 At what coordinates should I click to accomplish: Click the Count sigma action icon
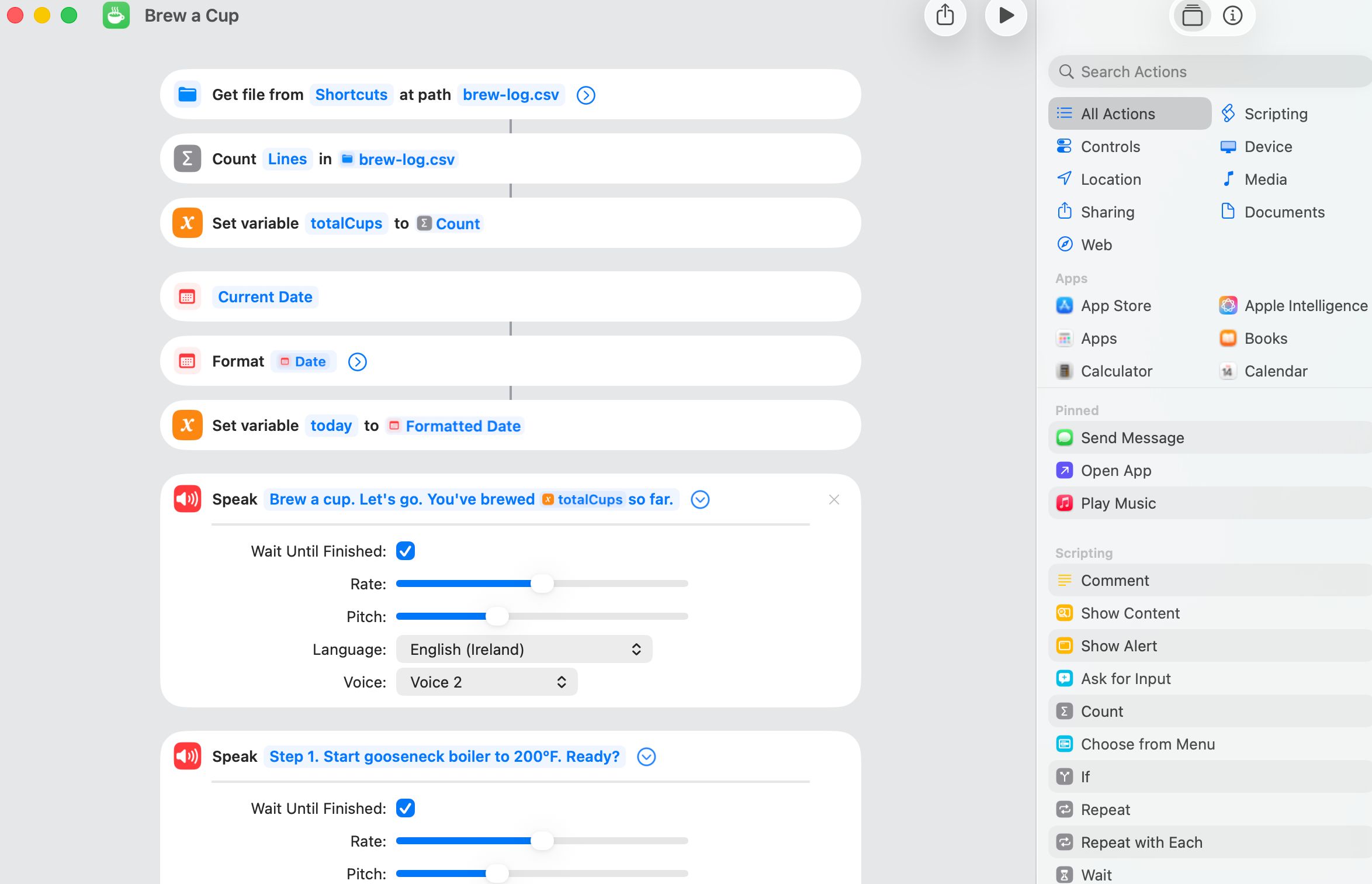coord(188,159)
